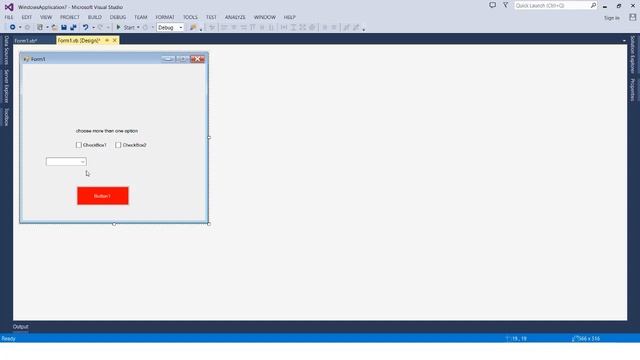Screen dimensions: 640x360
Task: Select the Form1.vb [Design] tab
Action: click(79, 40)
